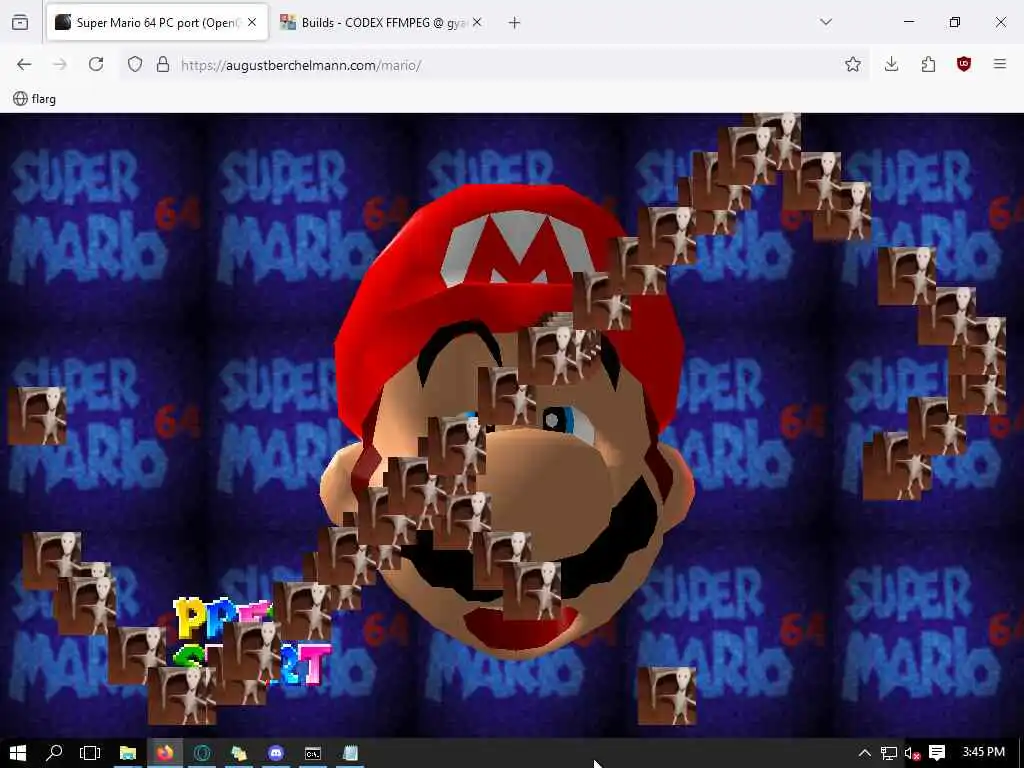
Task: Bookmark this page with the star
Action: pyautogui.click(x=852, y=64)
